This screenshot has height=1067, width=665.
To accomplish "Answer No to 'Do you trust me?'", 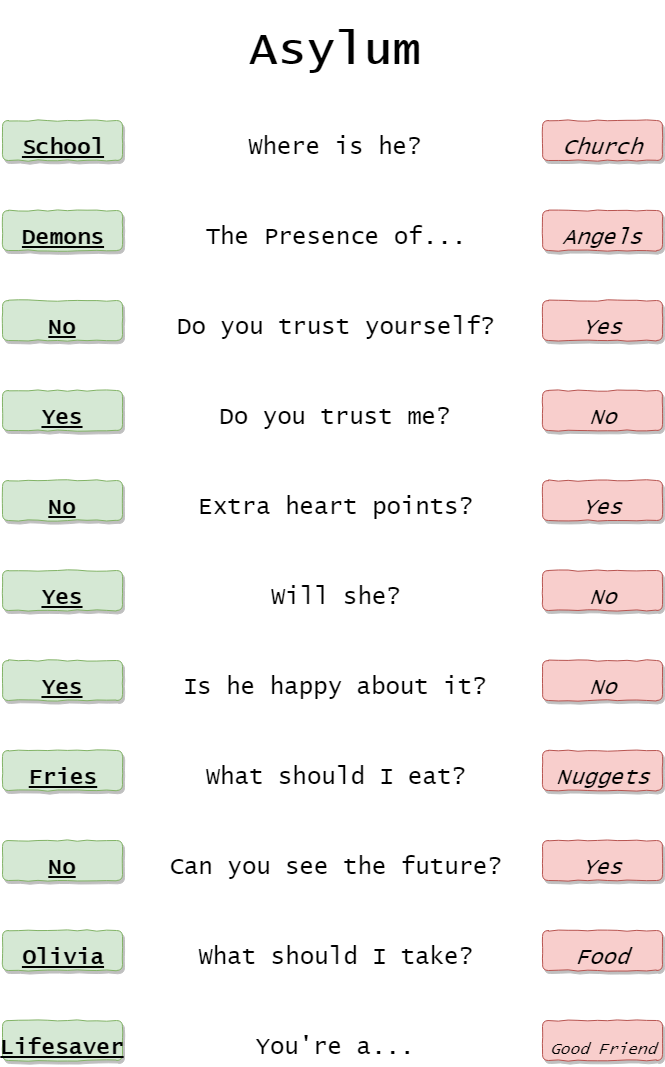I will click(603, 412).
